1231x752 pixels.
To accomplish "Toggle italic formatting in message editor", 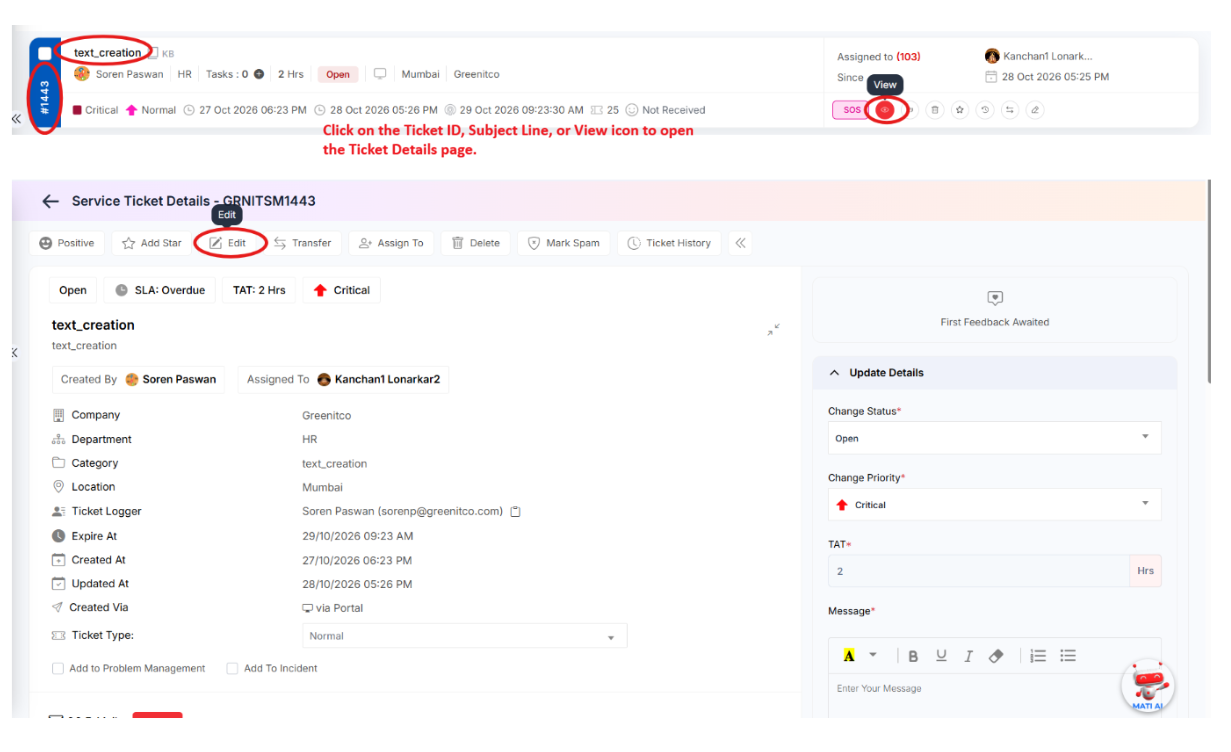I will click(968, 656).
